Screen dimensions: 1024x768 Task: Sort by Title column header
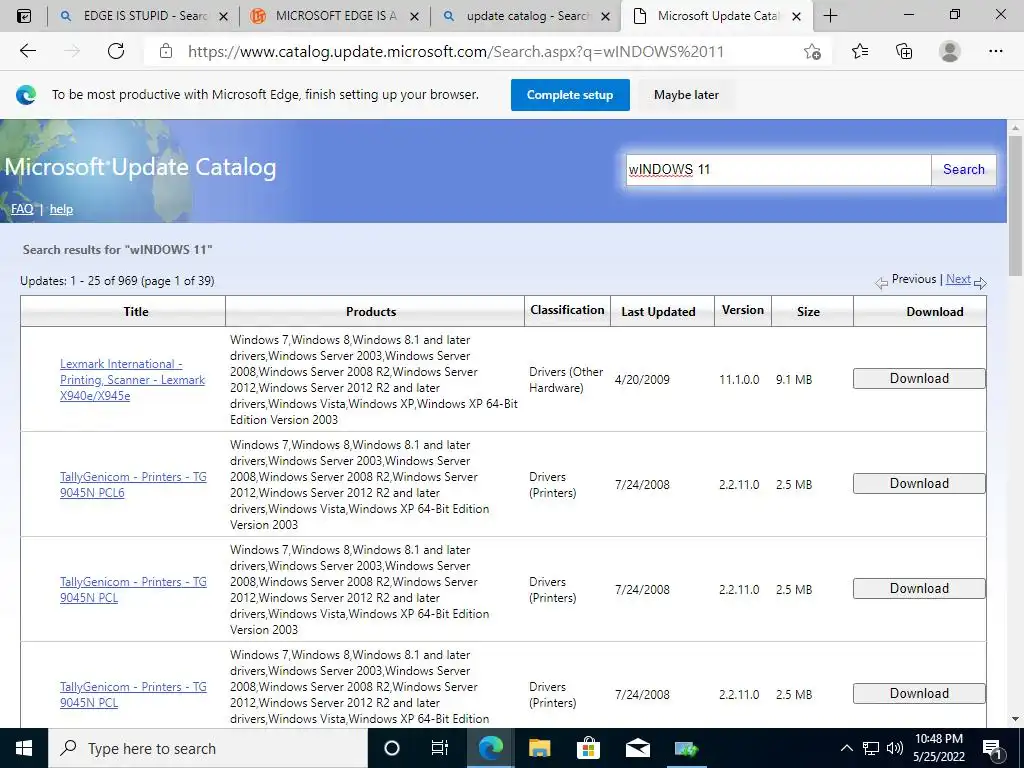(x=136, y=312)
